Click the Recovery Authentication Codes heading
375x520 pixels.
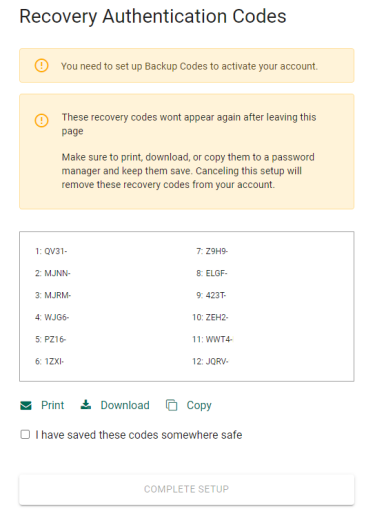[153, 16]
